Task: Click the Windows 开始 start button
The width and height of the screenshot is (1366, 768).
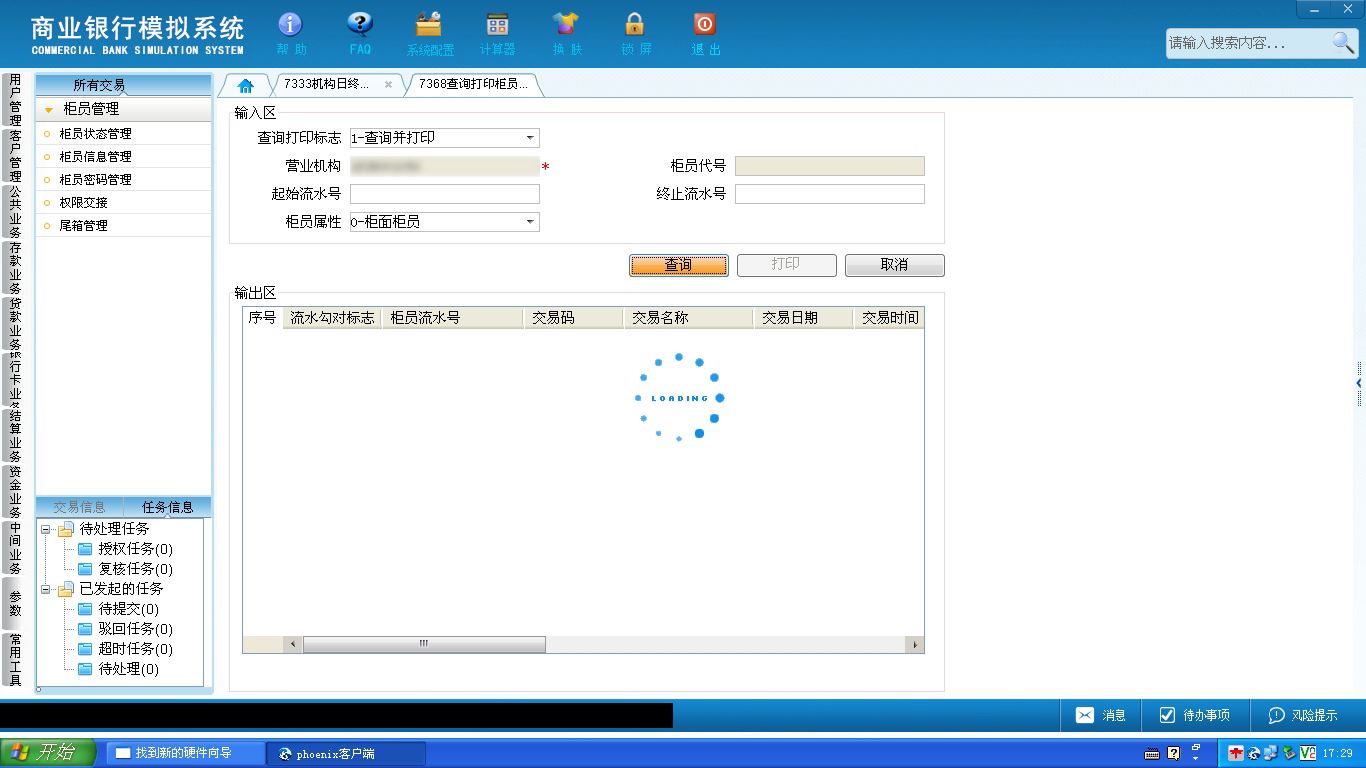Action: (48, 753)
